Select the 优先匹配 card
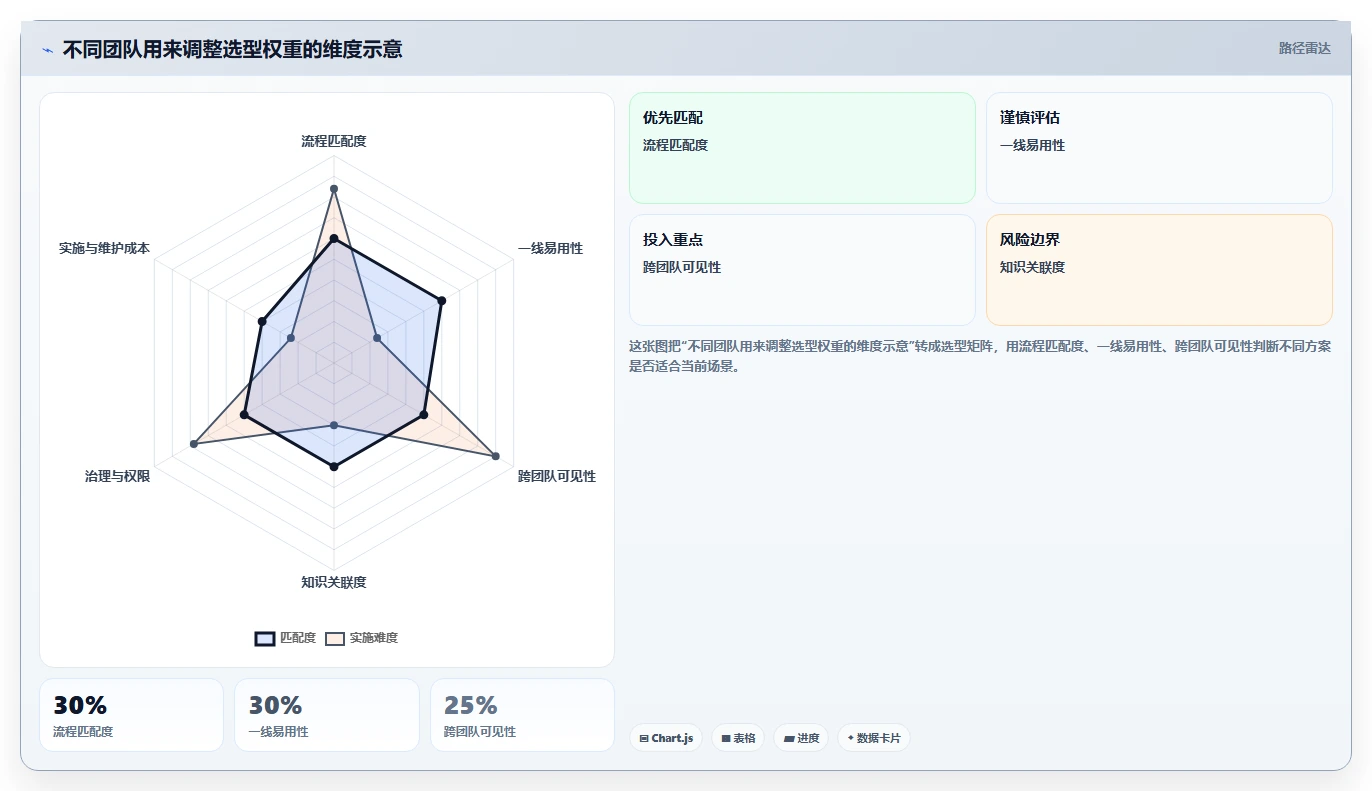Image resolution: width=1372 pixels, height=791 pixels. coord(802,148)
